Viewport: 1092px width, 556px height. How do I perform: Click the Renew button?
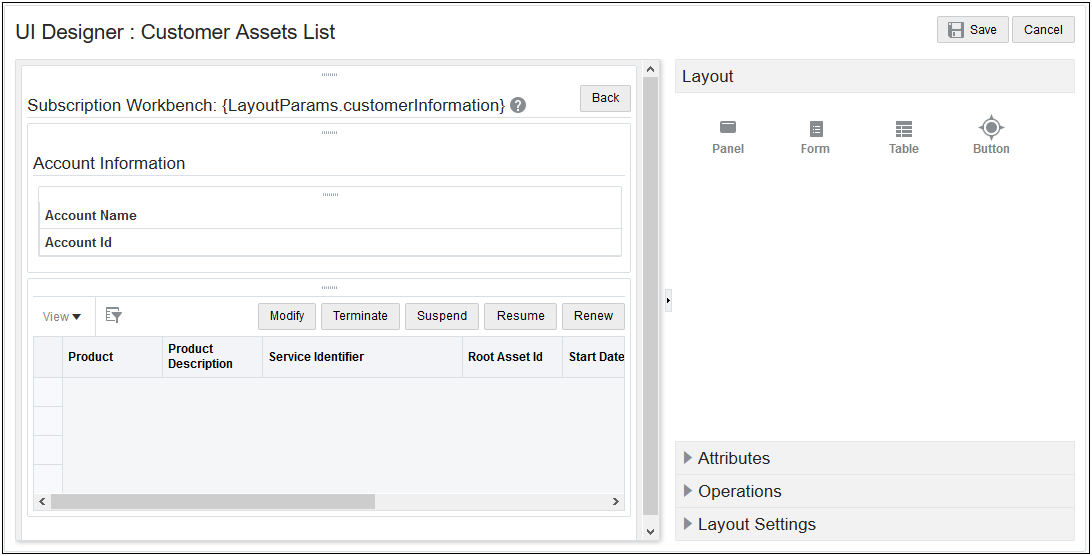coord(593,316)
